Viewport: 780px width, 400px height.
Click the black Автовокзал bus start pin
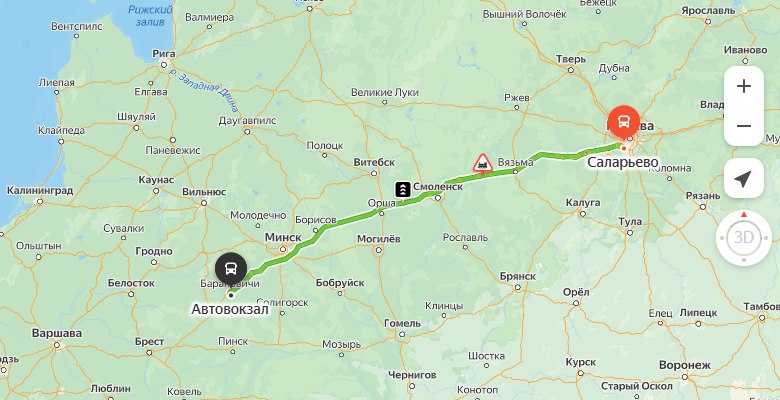point(231,269)
